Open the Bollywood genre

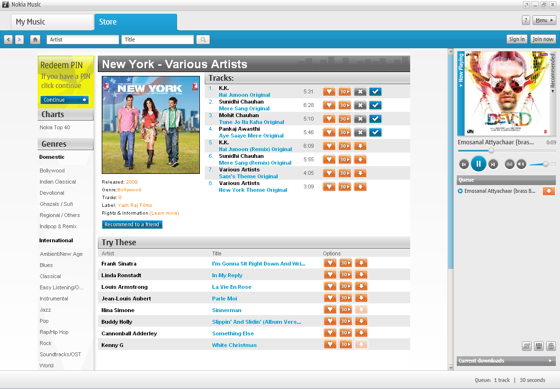point(52,171)
